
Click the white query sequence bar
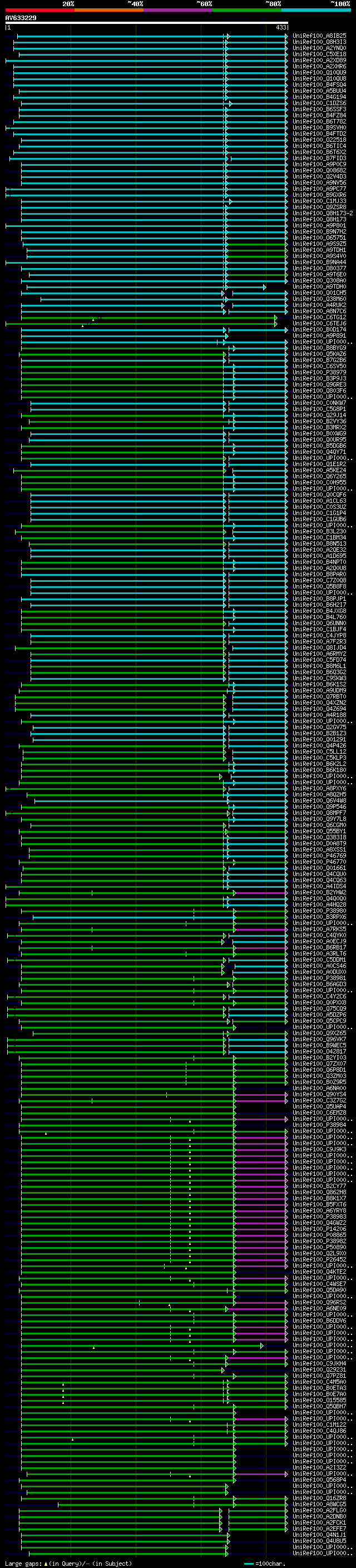147,22
